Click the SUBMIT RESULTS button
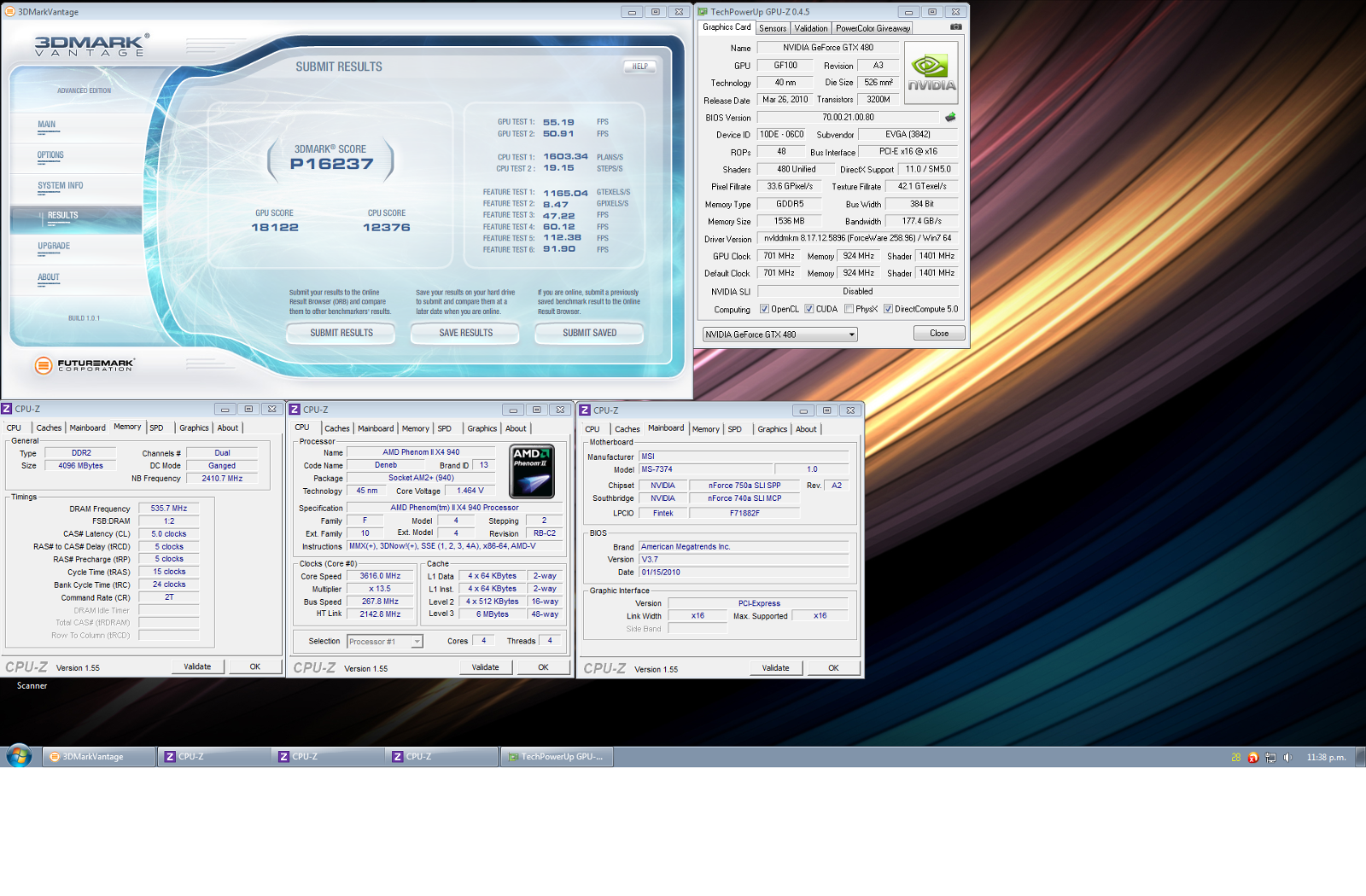 point(341,333)
